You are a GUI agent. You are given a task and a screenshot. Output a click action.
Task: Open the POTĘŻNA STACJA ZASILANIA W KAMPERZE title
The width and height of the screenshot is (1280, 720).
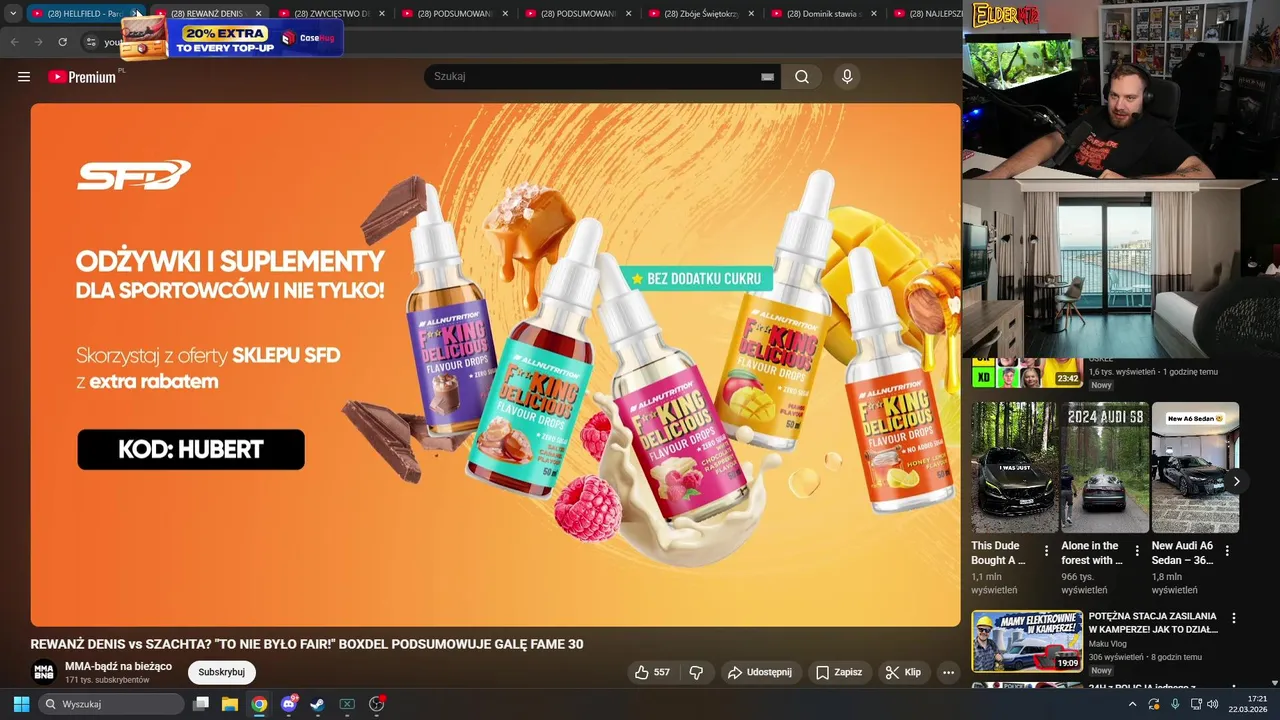click(1153, 623)
